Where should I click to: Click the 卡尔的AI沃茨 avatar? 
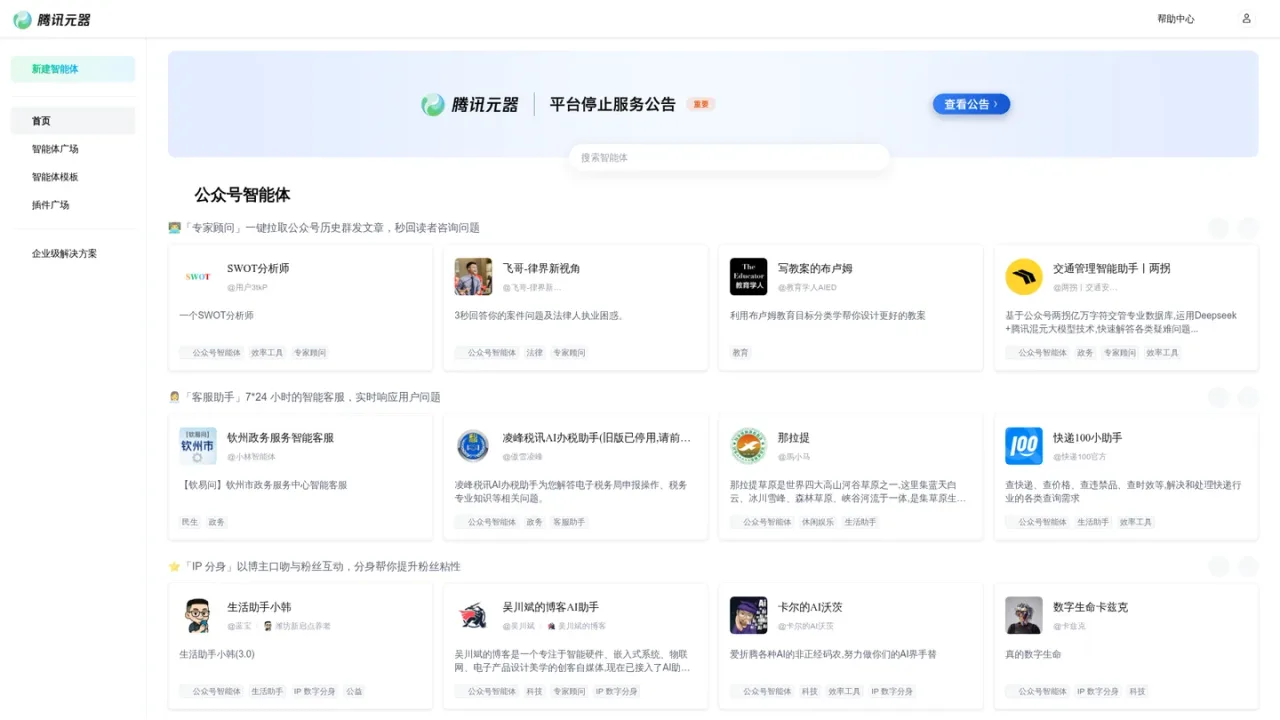click(748, 615)
